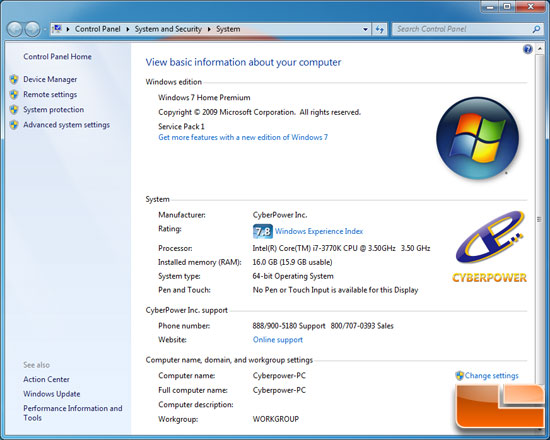Click the 16.0 GB installed memory value

292,262
